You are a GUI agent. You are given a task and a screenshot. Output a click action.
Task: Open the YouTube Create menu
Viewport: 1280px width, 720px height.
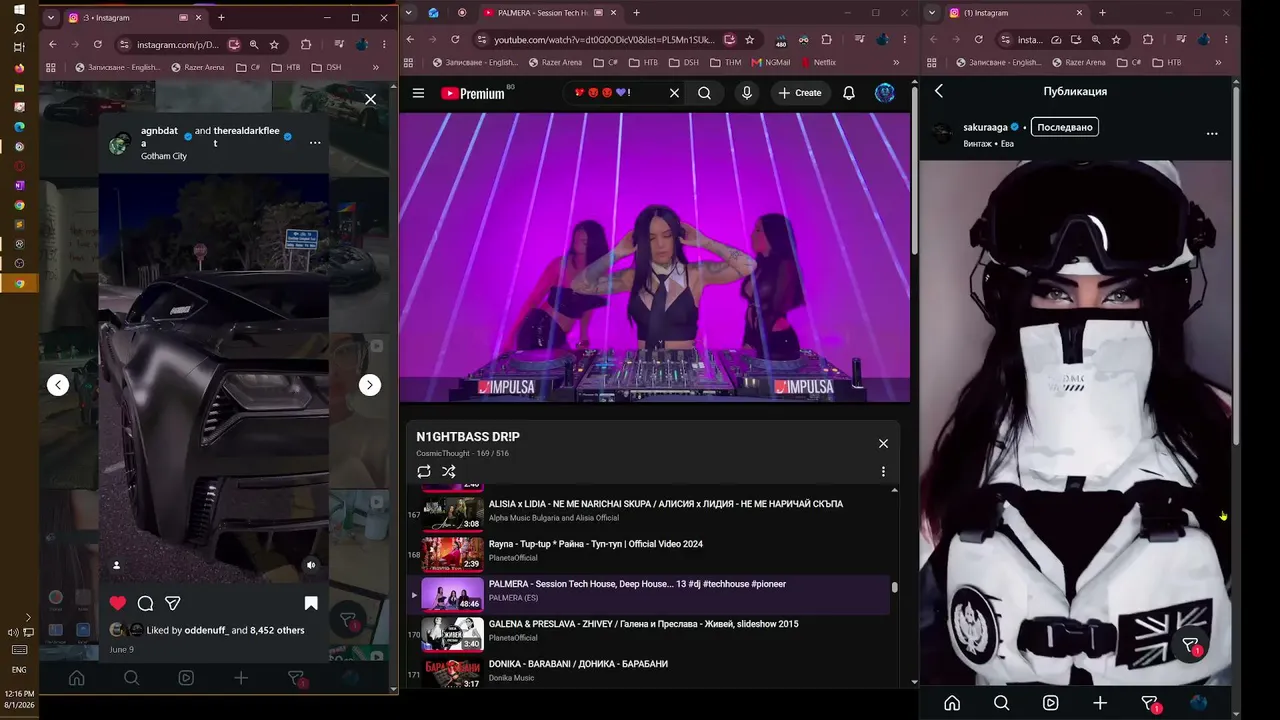pyautogui.click(x=800, y=93)
